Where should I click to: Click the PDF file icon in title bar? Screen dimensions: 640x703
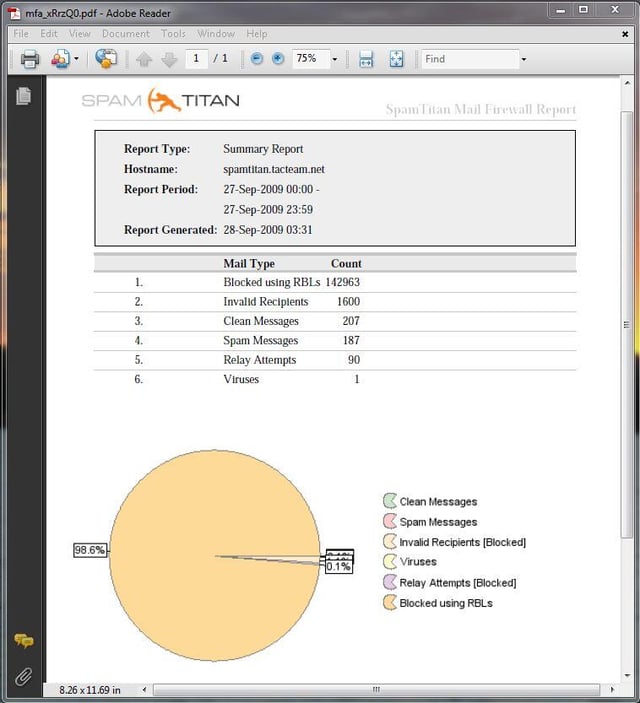(x=14, y=13)
